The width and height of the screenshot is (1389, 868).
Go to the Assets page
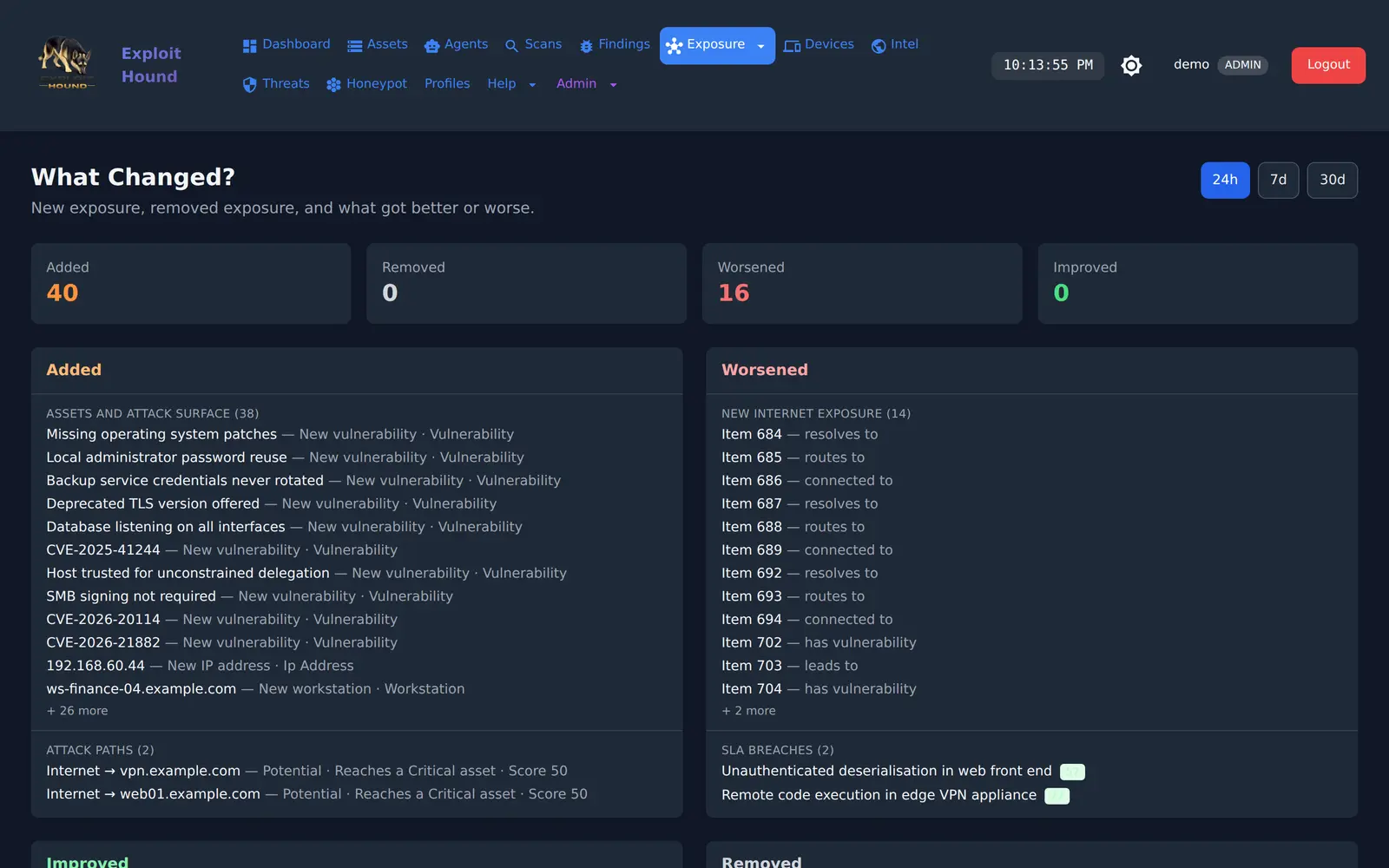[378, 44]
